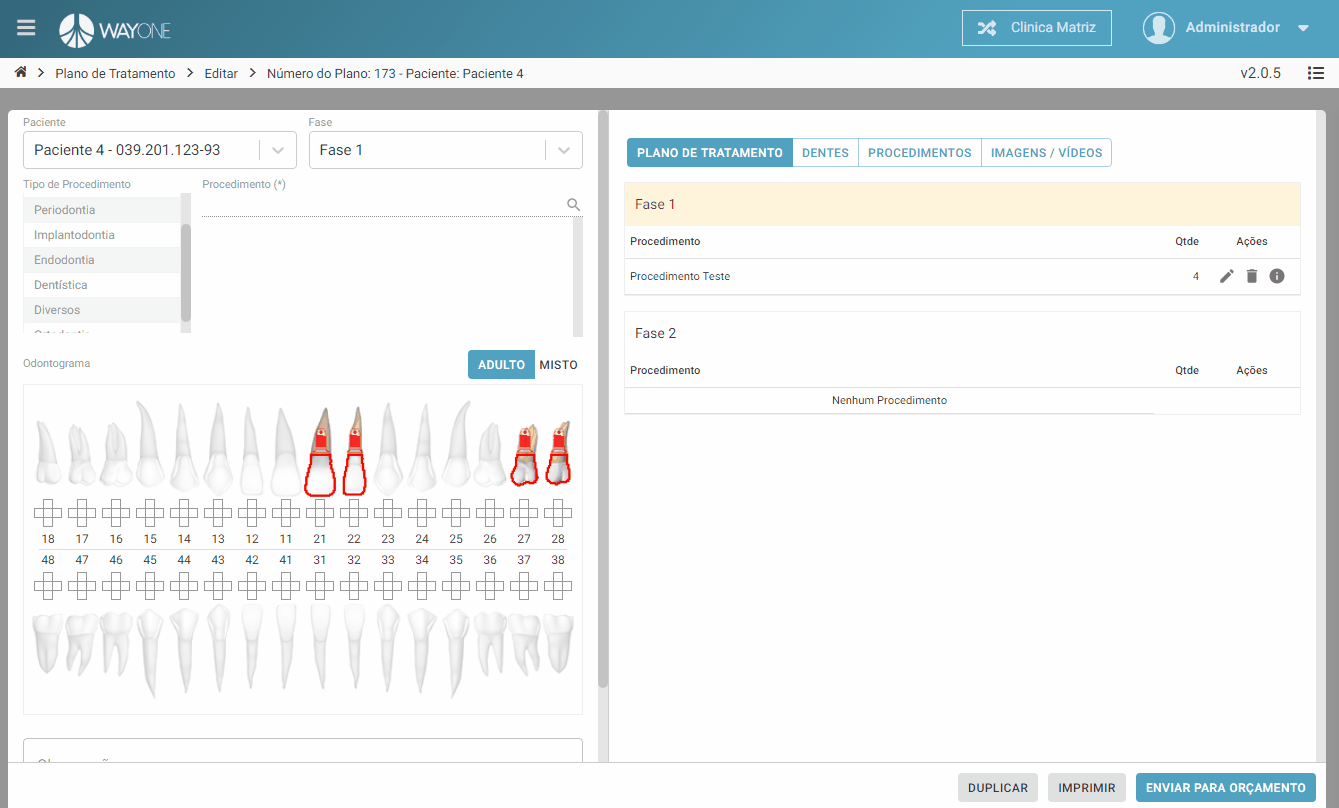Go to Plano de Tratamento breadcrumb
The width and height of the screenshot is (1339, 808).
[115, 73]
